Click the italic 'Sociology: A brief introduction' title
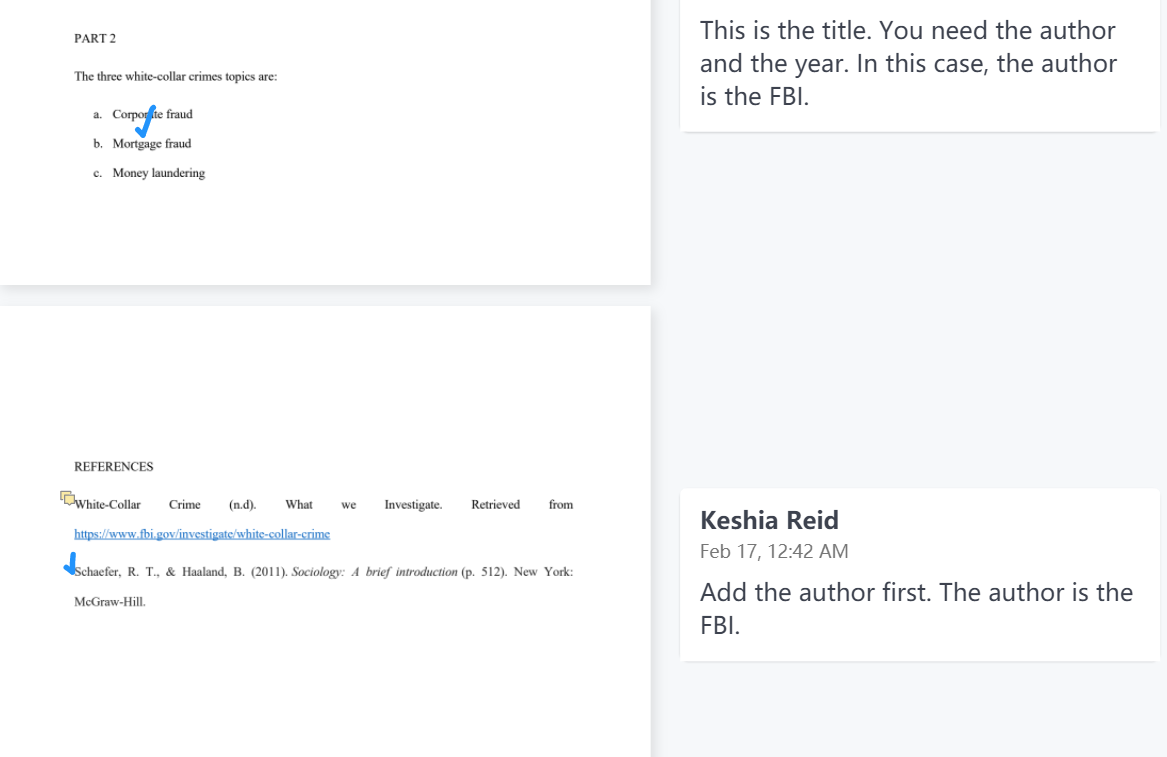 coord(374,572)
